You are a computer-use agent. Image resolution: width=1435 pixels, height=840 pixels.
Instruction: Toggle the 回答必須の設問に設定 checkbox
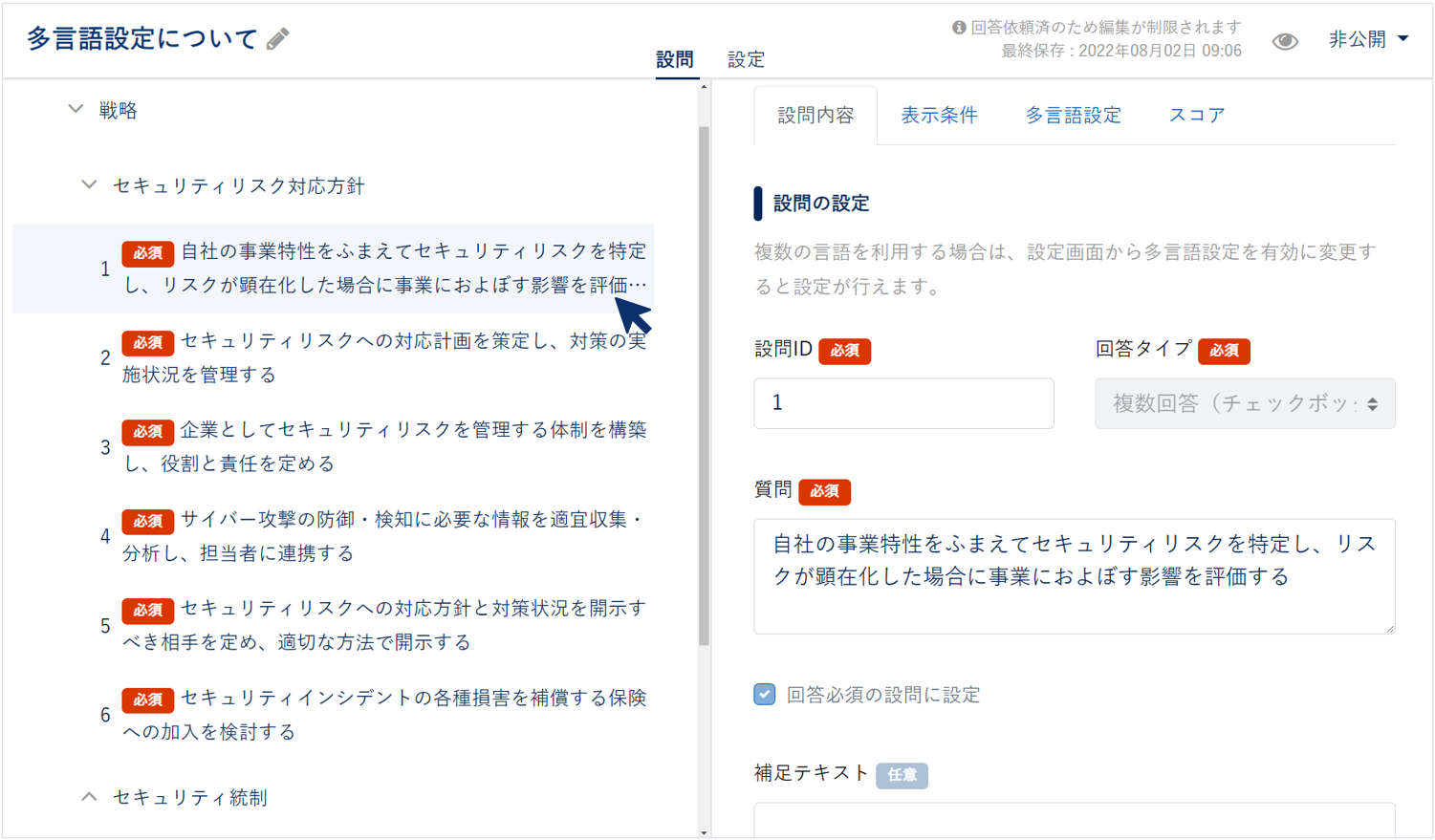point(765,695)
